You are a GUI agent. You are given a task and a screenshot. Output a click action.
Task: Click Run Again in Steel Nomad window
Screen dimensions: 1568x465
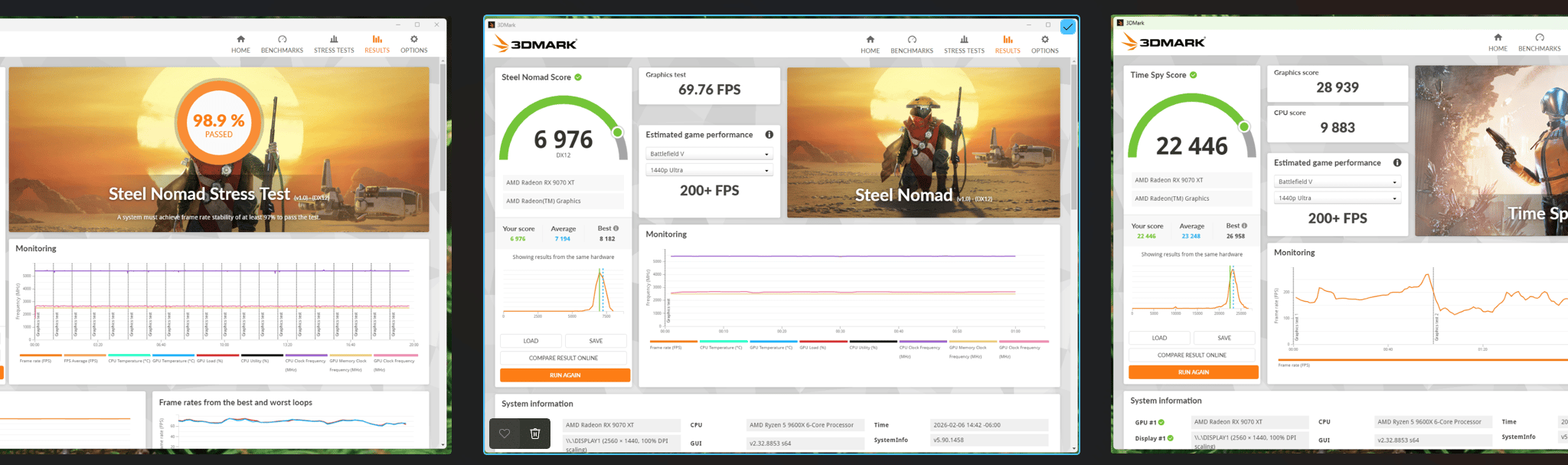tap(565, 375)
